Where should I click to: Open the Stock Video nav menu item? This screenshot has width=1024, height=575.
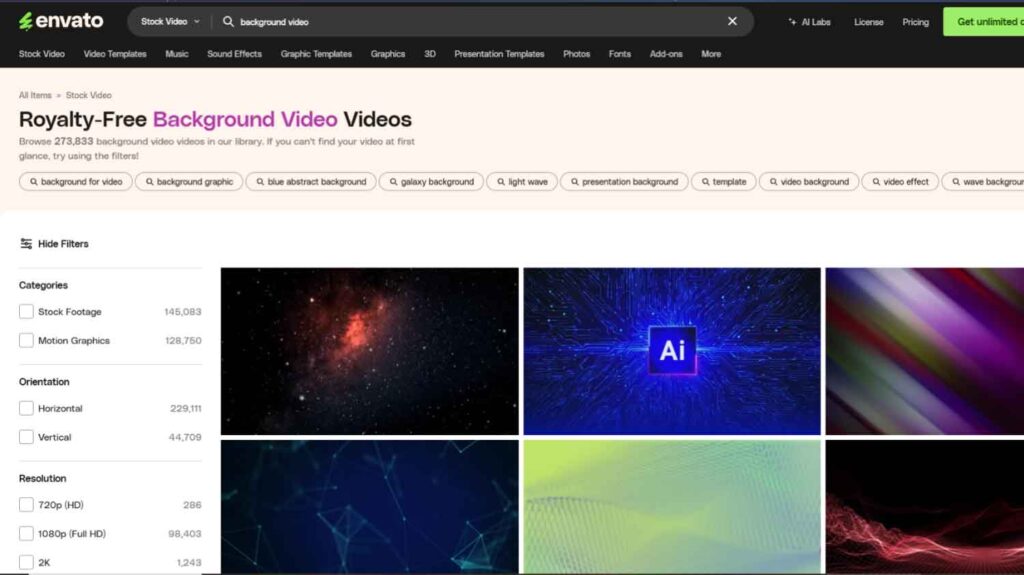click(42, 54)
